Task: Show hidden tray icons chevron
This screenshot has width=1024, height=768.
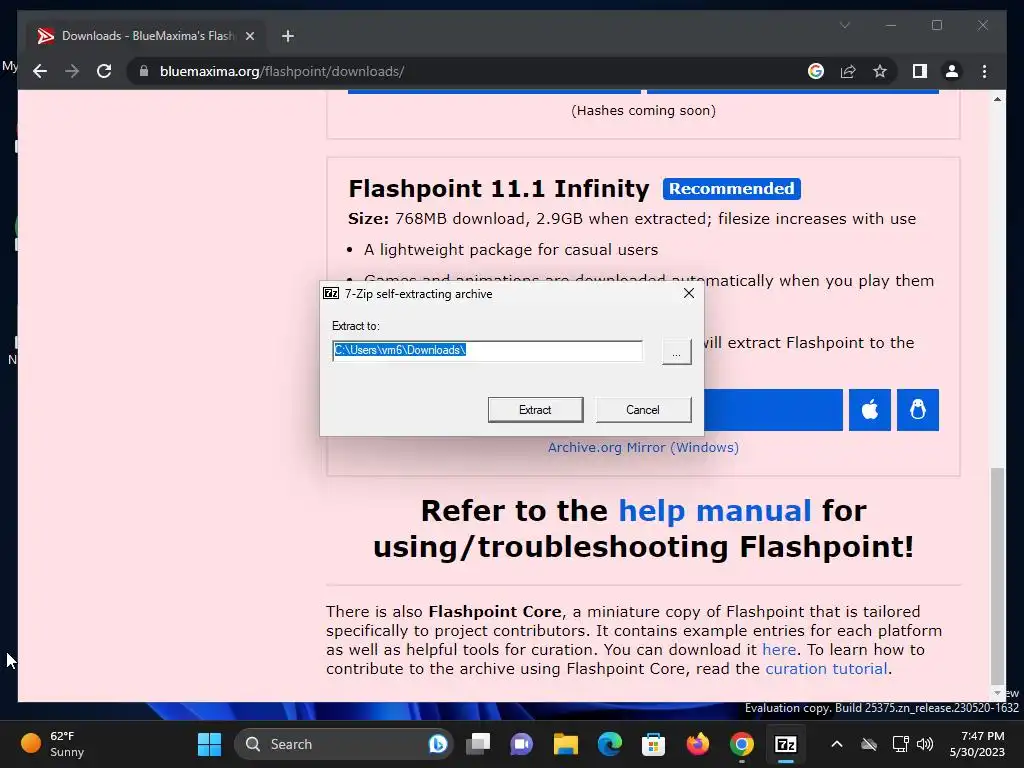Action: pos(837,744)
